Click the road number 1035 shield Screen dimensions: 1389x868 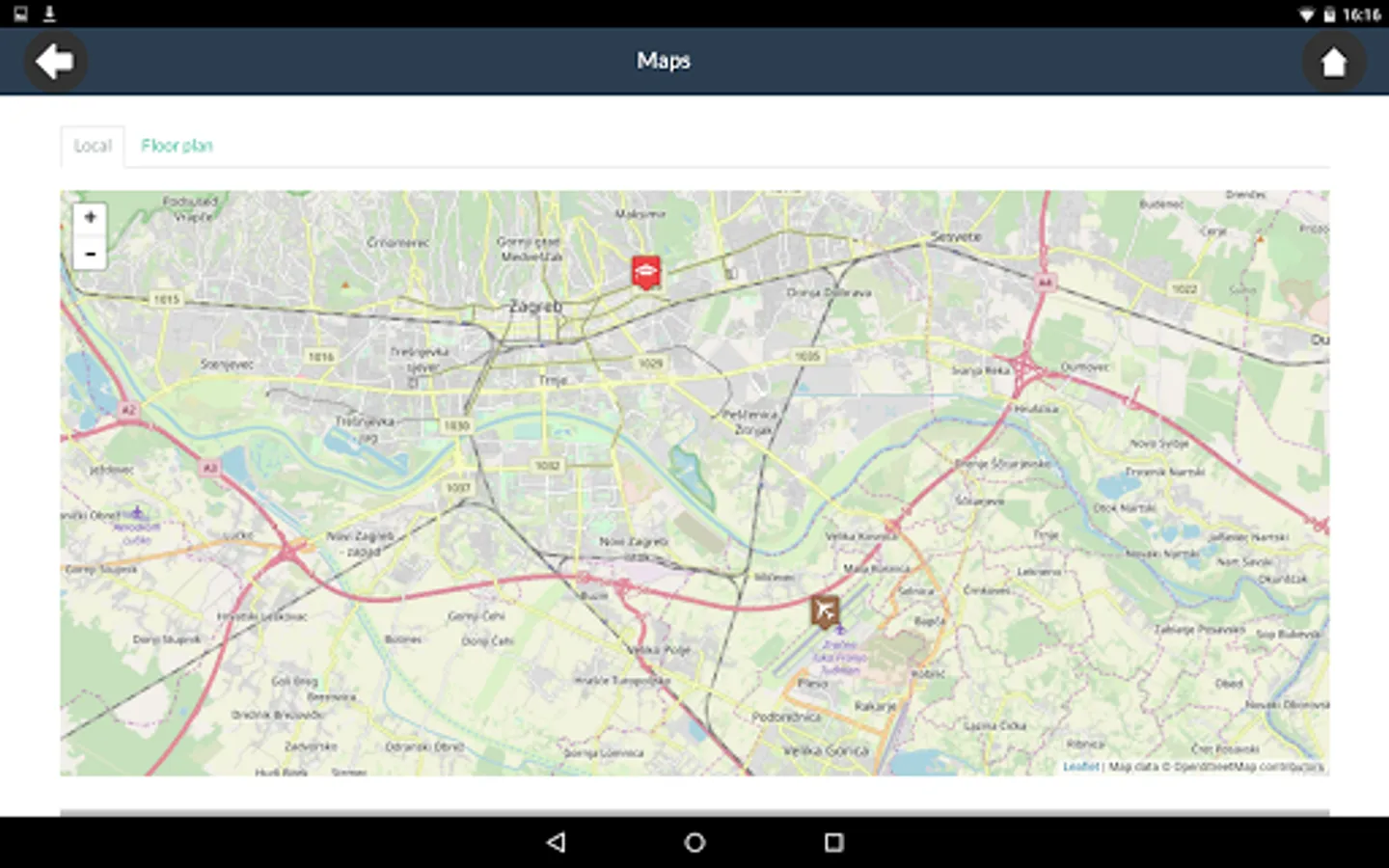pos(806,356)
